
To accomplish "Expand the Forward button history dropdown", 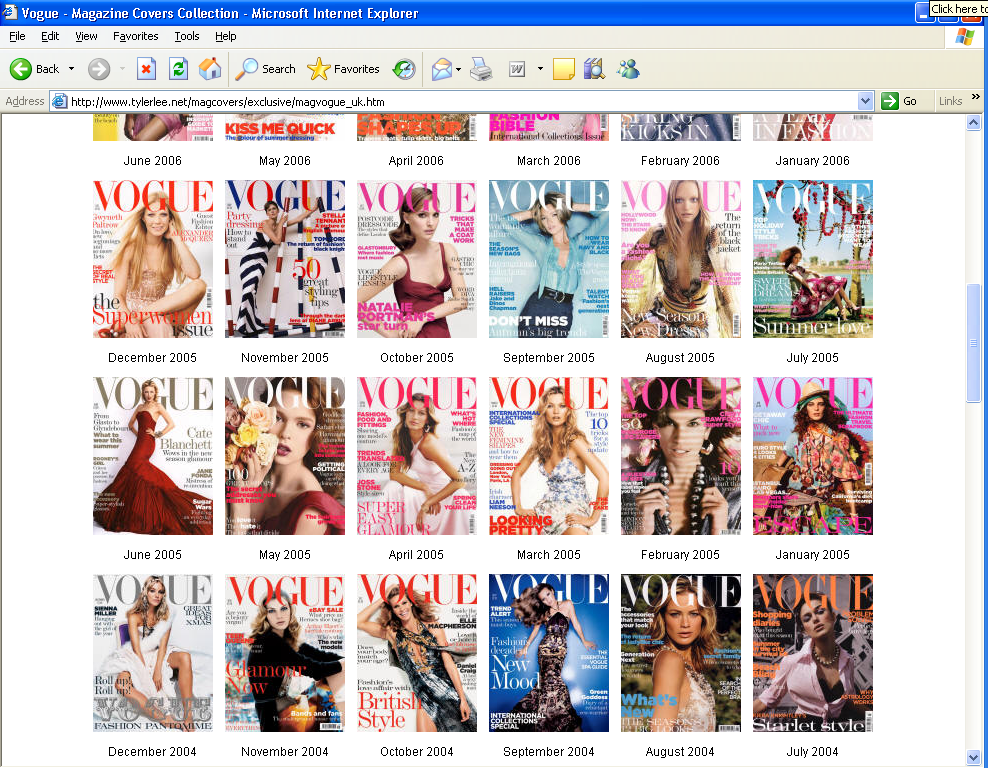I will pos(122,69).
